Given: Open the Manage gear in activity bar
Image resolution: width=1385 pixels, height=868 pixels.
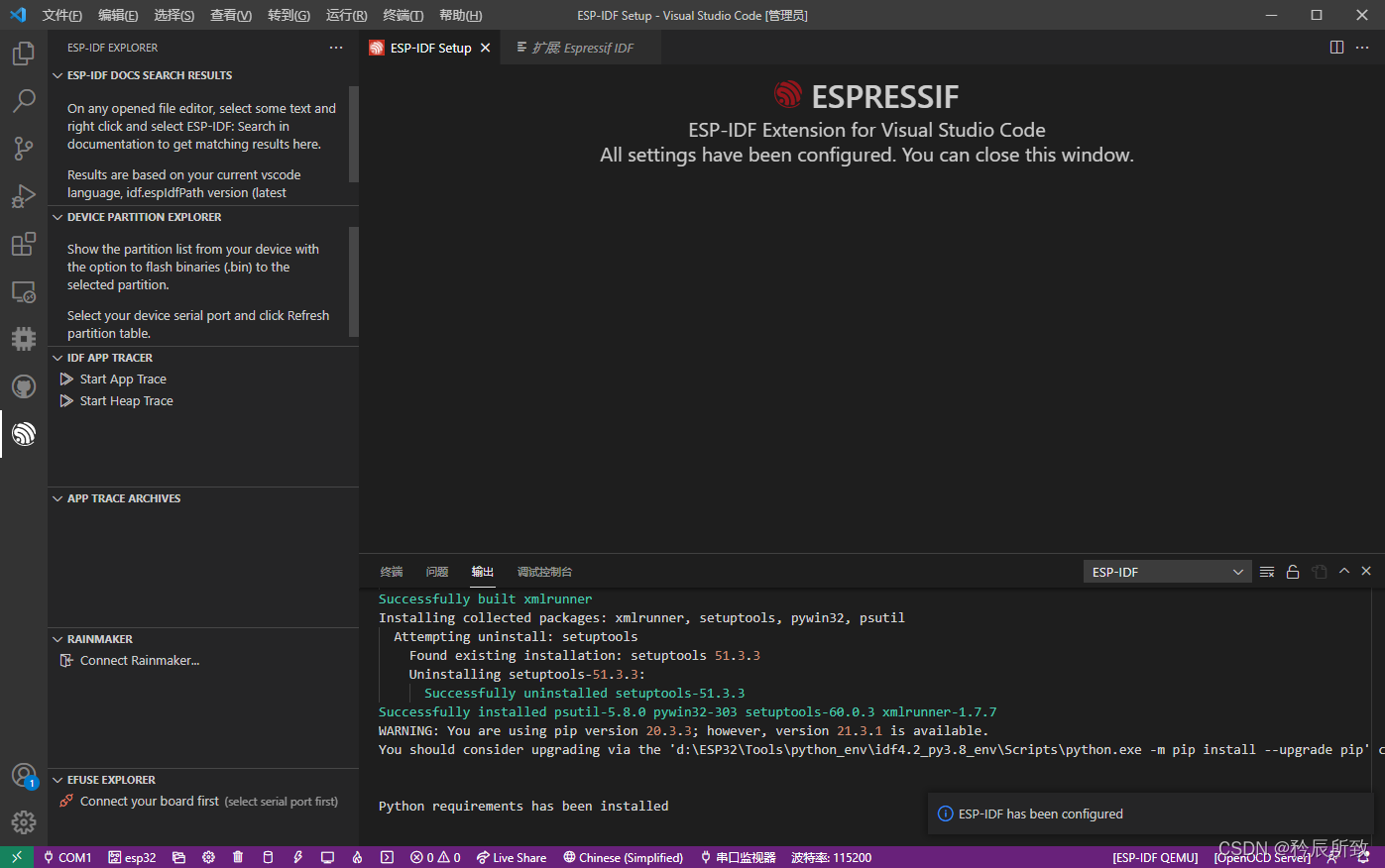Looking at the screenshot, I should (24, 822).
